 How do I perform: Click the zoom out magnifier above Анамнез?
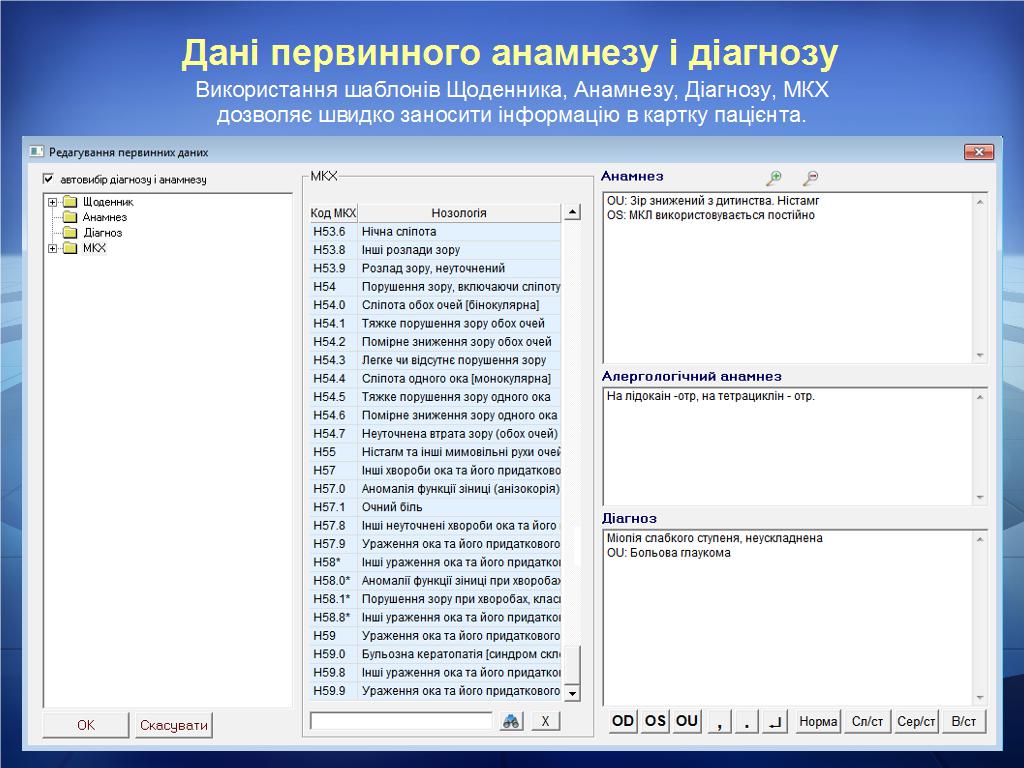click(810, 178)
